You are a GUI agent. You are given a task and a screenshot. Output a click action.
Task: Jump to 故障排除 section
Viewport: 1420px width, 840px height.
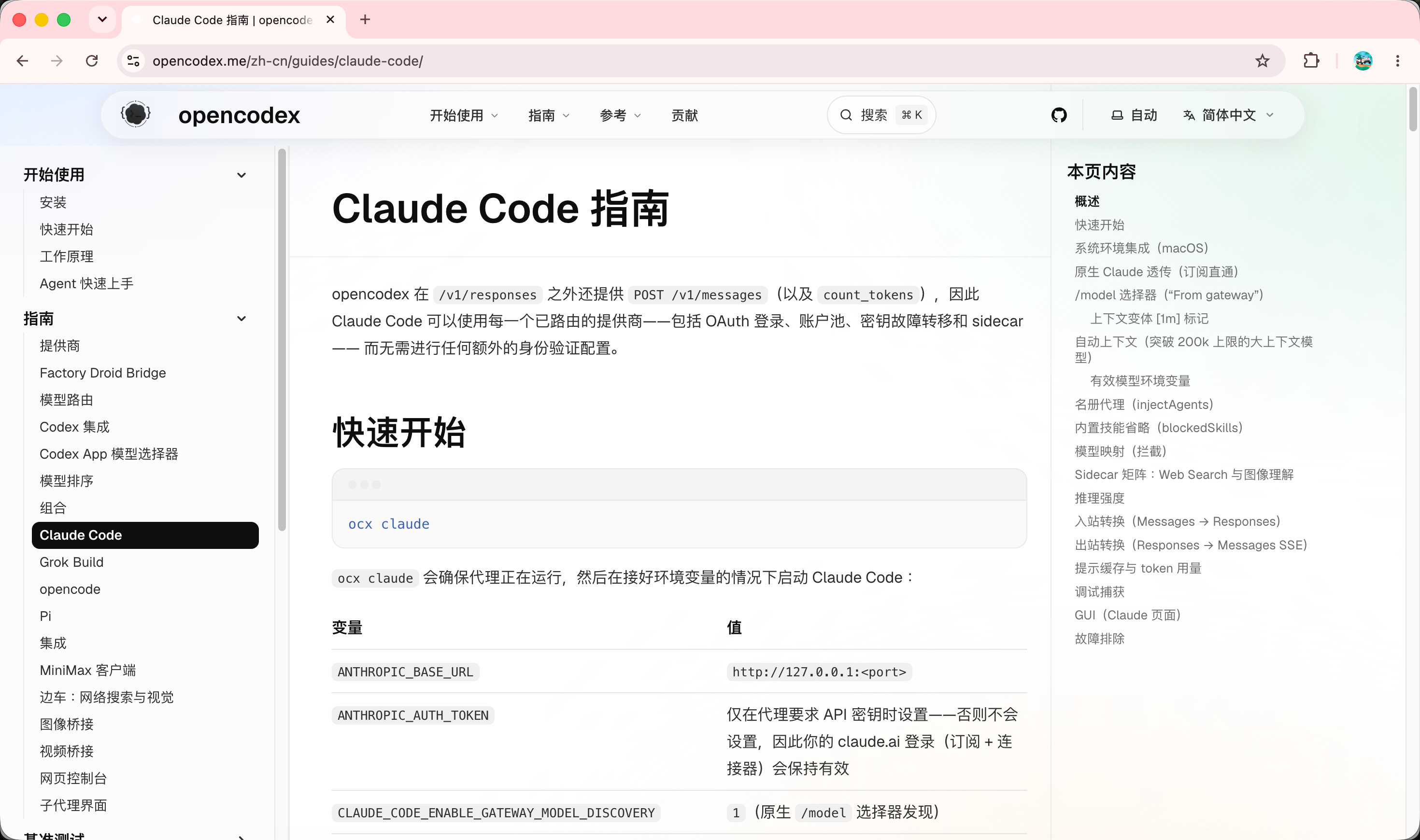(1099, 639)
